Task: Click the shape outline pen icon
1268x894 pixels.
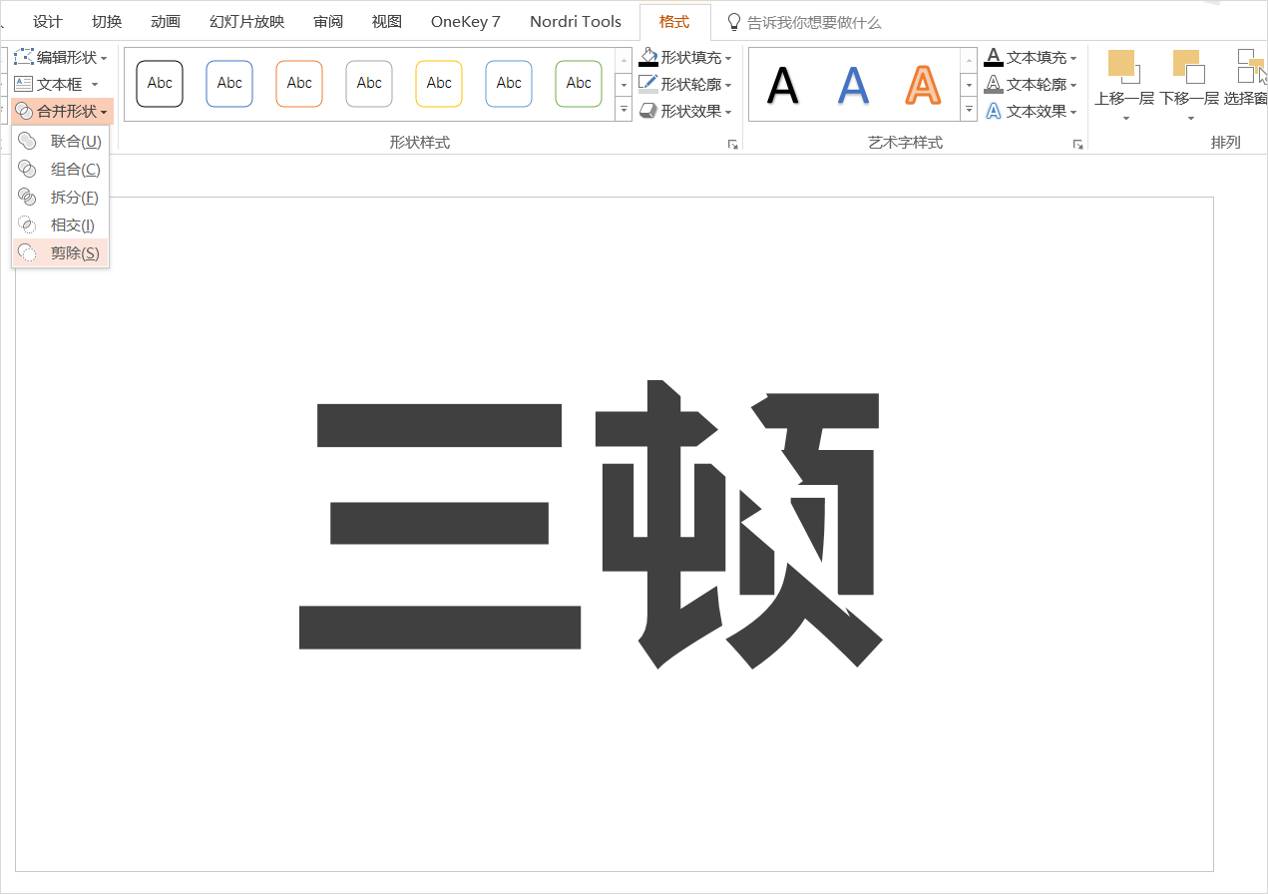Action: [648, 84]
